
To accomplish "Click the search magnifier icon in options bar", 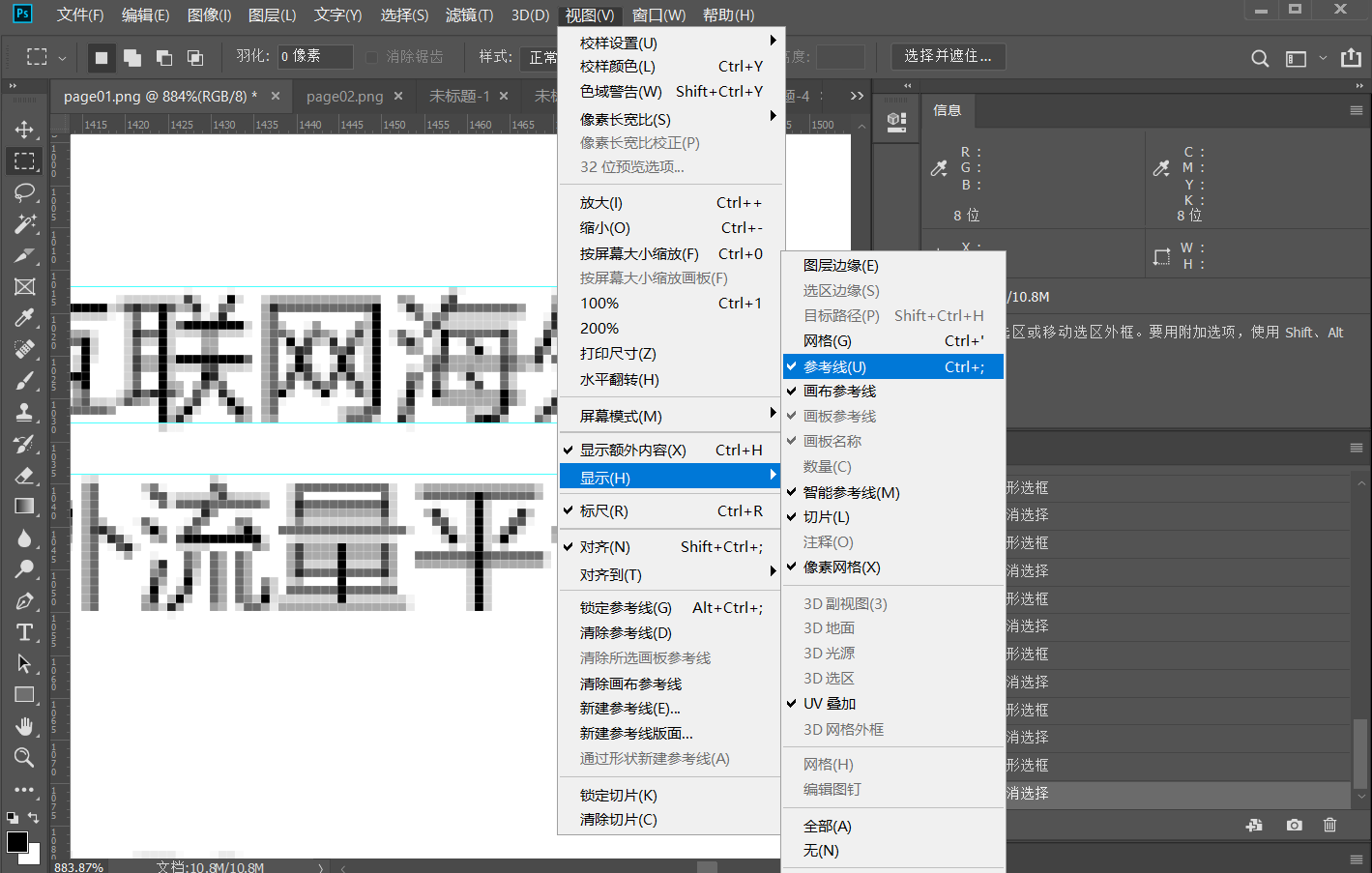I will (x=1260, y=58).
